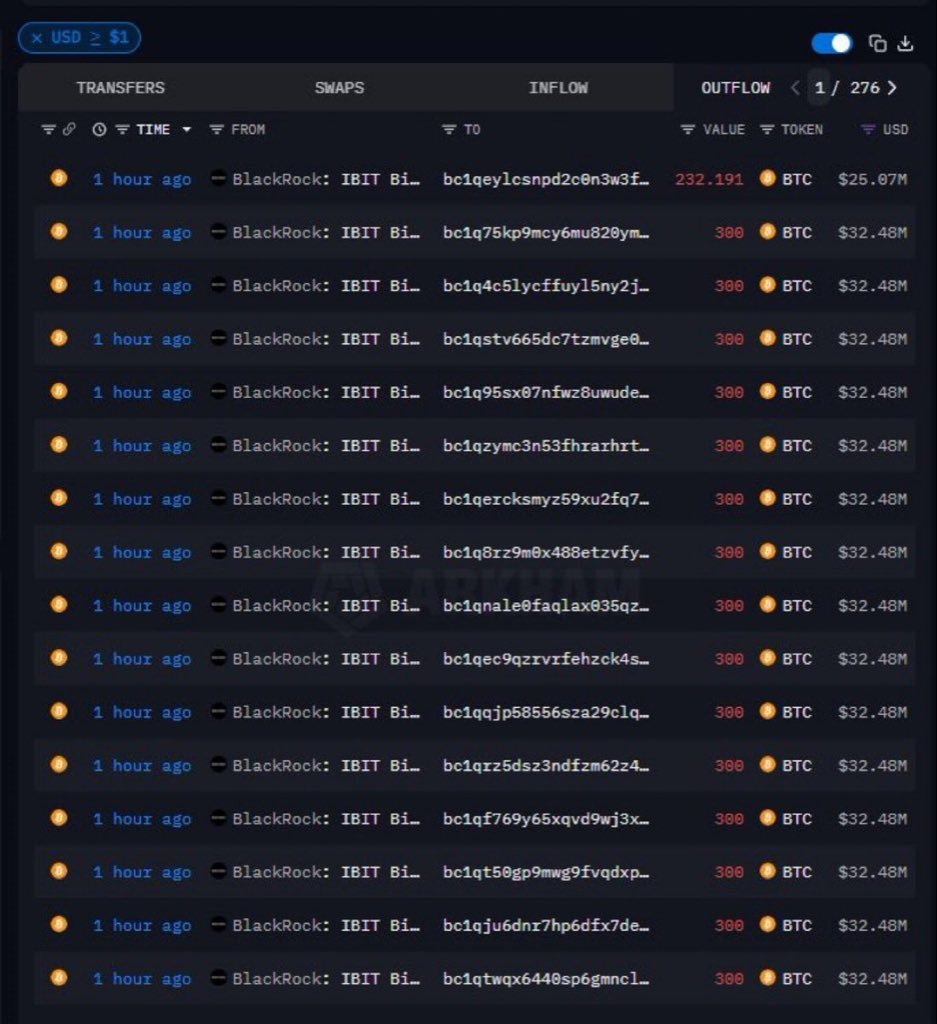Select the 232.191 value cell
937x1024 pixels.
pyautogui.click(x=709, y=179)
